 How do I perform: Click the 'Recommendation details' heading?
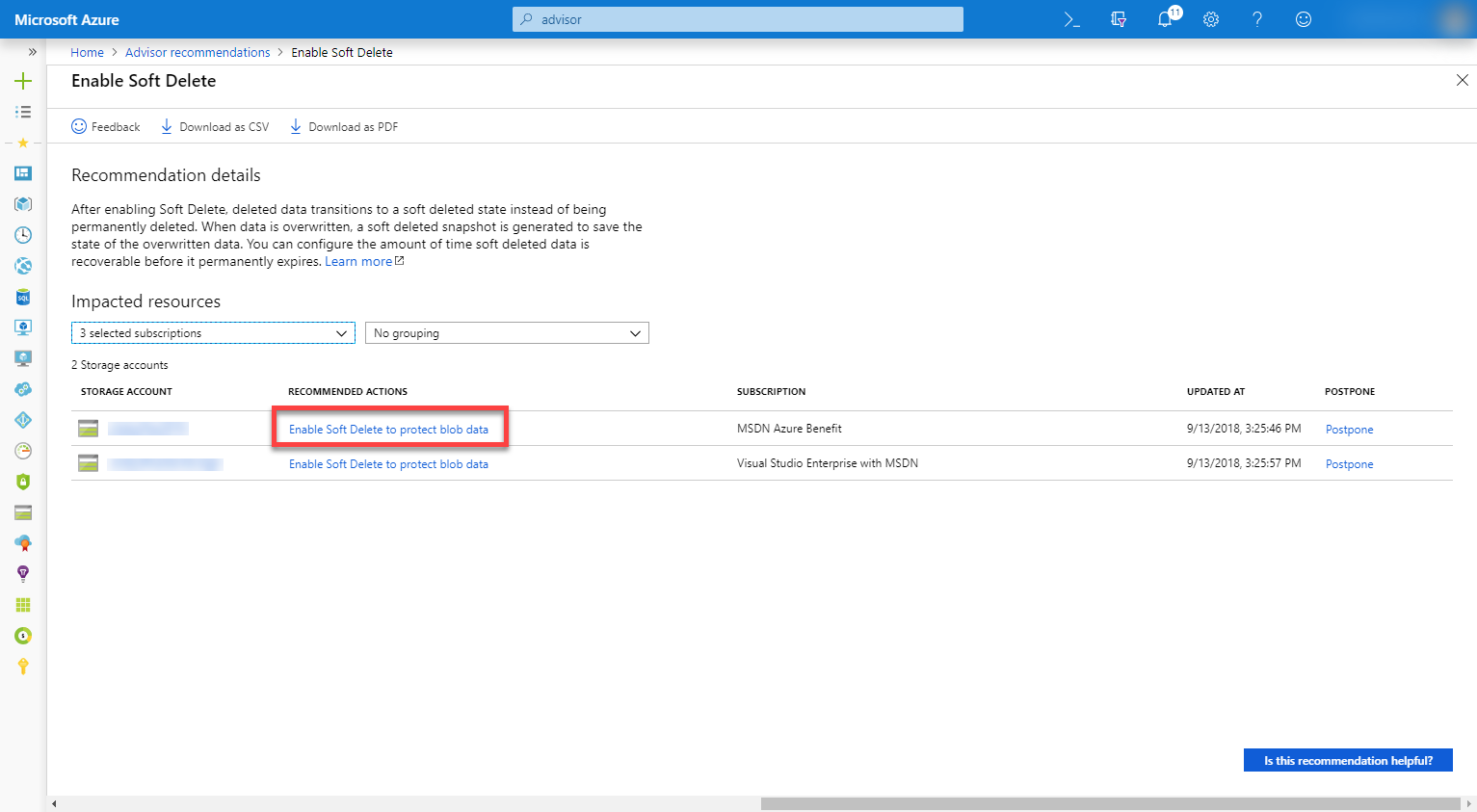click(x=166, y=175)
